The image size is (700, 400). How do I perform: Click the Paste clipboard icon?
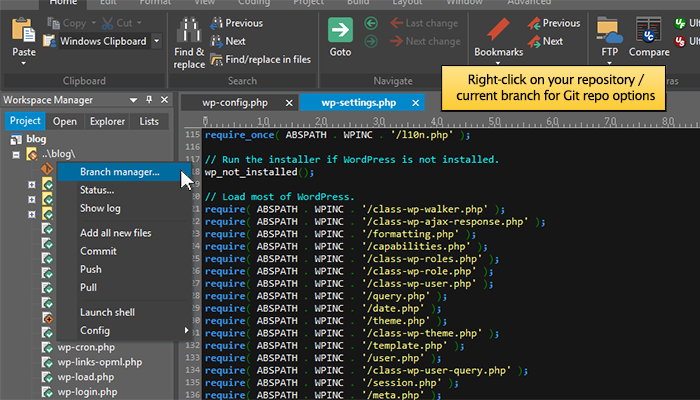23,30
